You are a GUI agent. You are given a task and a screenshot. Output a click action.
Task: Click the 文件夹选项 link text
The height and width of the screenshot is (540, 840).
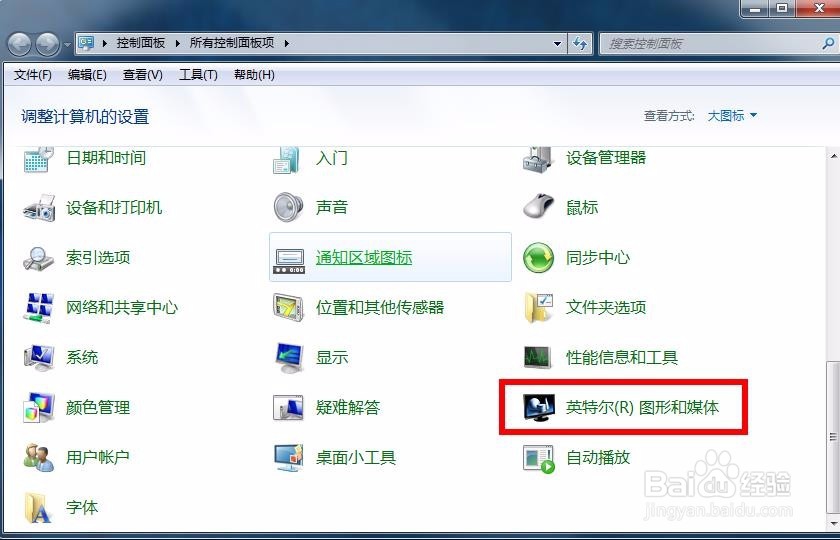tap(606, 308)
